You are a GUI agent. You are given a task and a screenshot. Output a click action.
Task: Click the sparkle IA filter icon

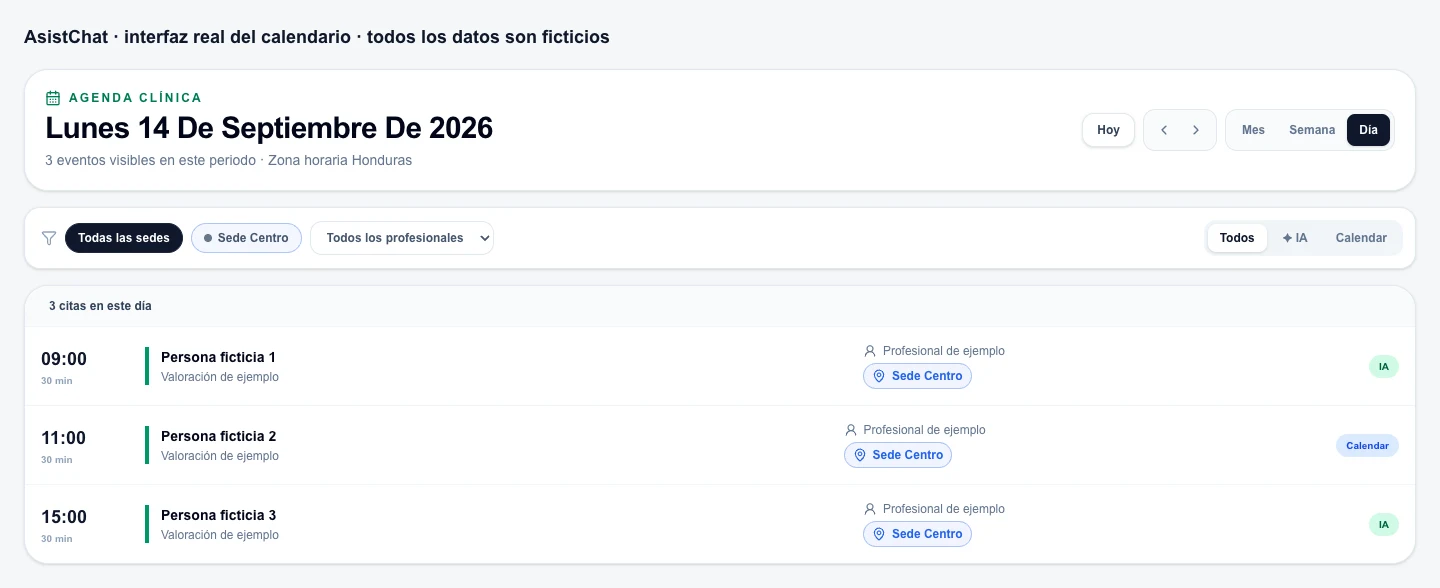point(1287,238)
